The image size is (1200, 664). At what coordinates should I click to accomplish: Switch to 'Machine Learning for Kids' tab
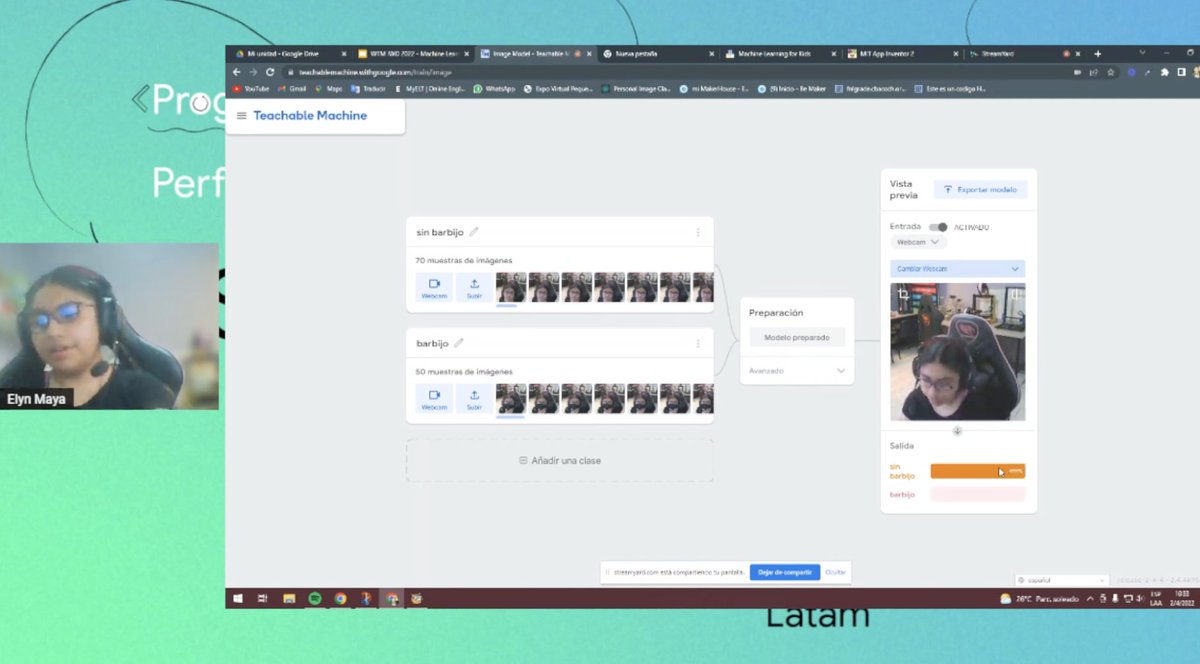coord(782,53)
